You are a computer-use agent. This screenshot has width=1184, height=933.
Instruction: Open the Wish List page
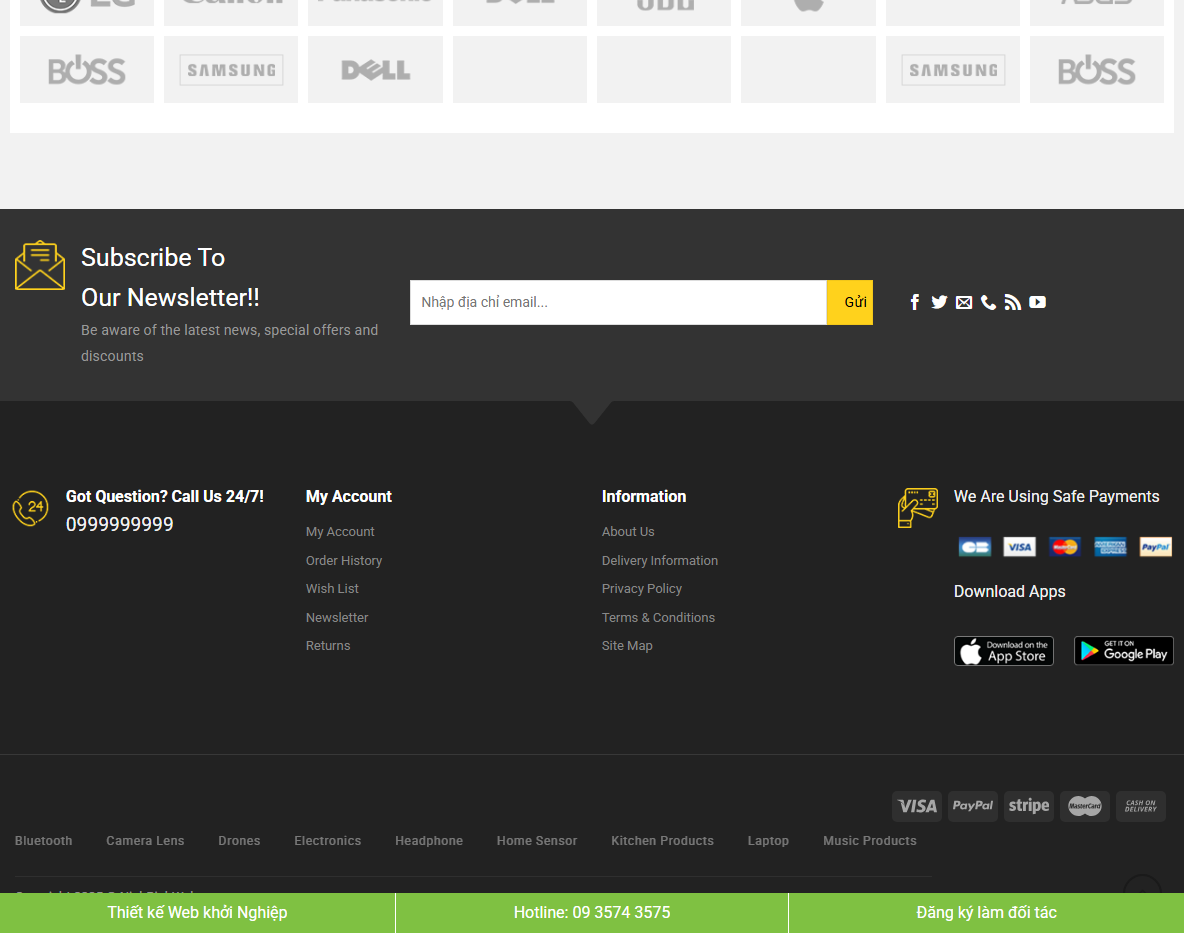[331, 588]
